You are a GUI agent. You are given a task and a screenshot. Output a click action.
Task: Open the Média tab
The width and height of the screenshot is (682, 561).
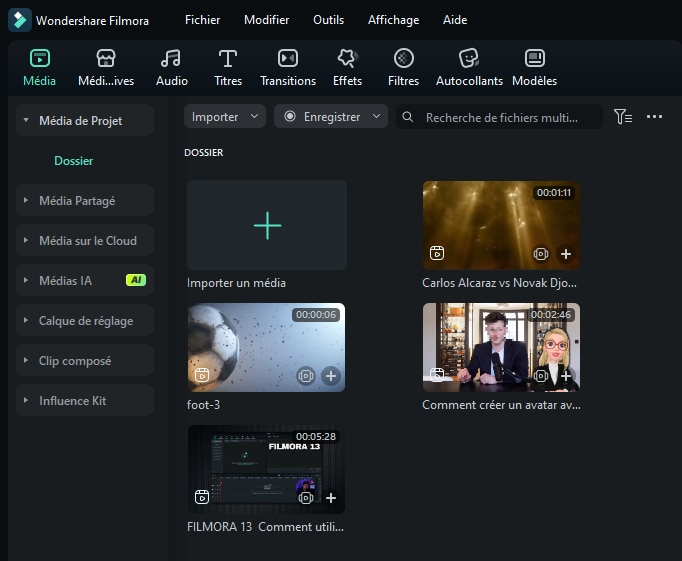[x=40, y=68]
